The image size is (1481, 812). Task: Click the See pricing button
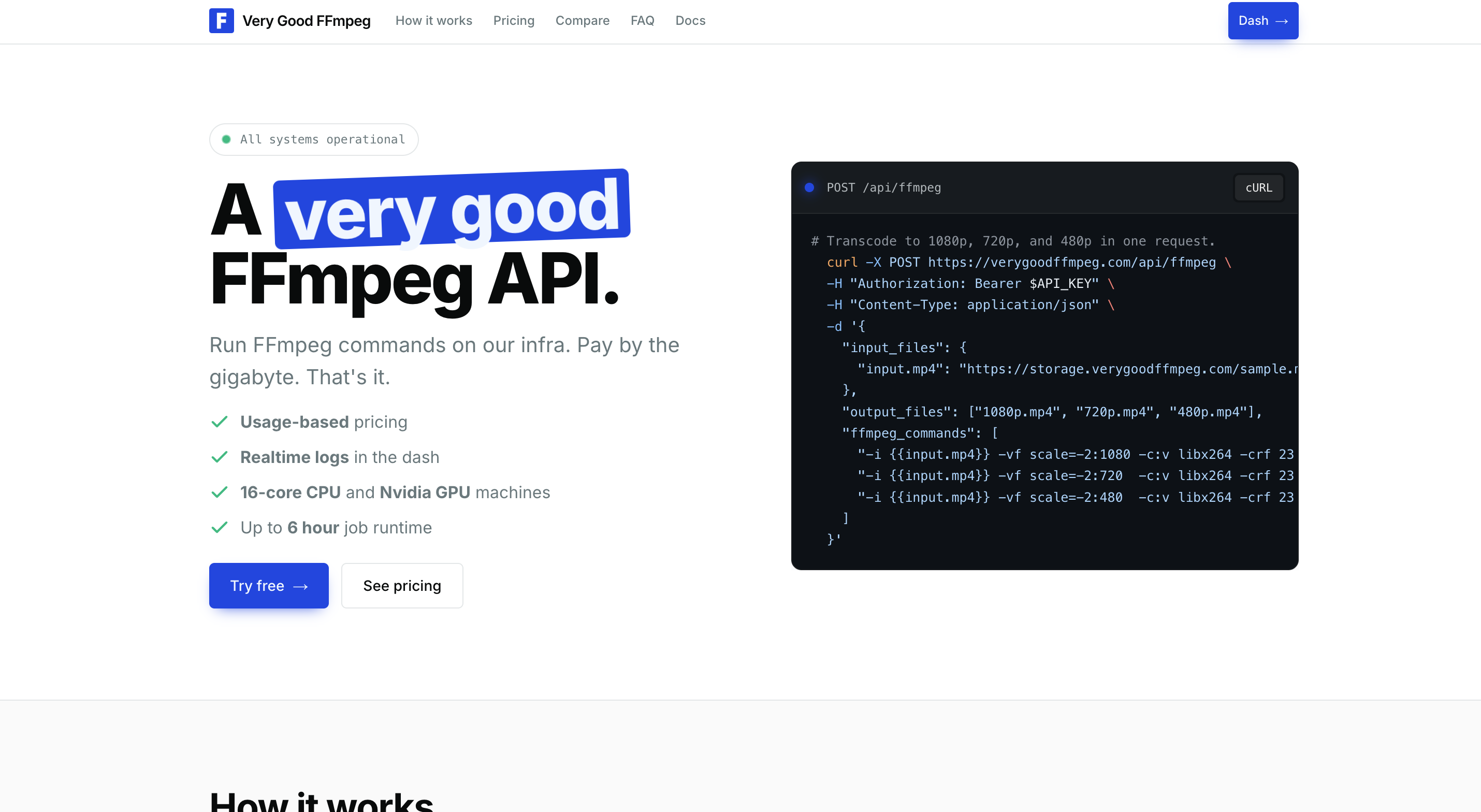click(x=402, y=585)
